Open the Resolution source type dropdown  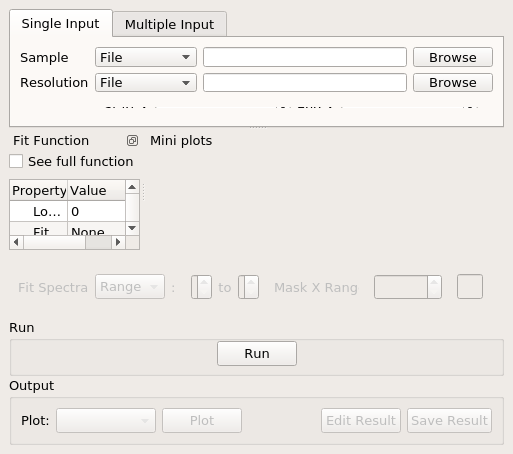(146, 83)
